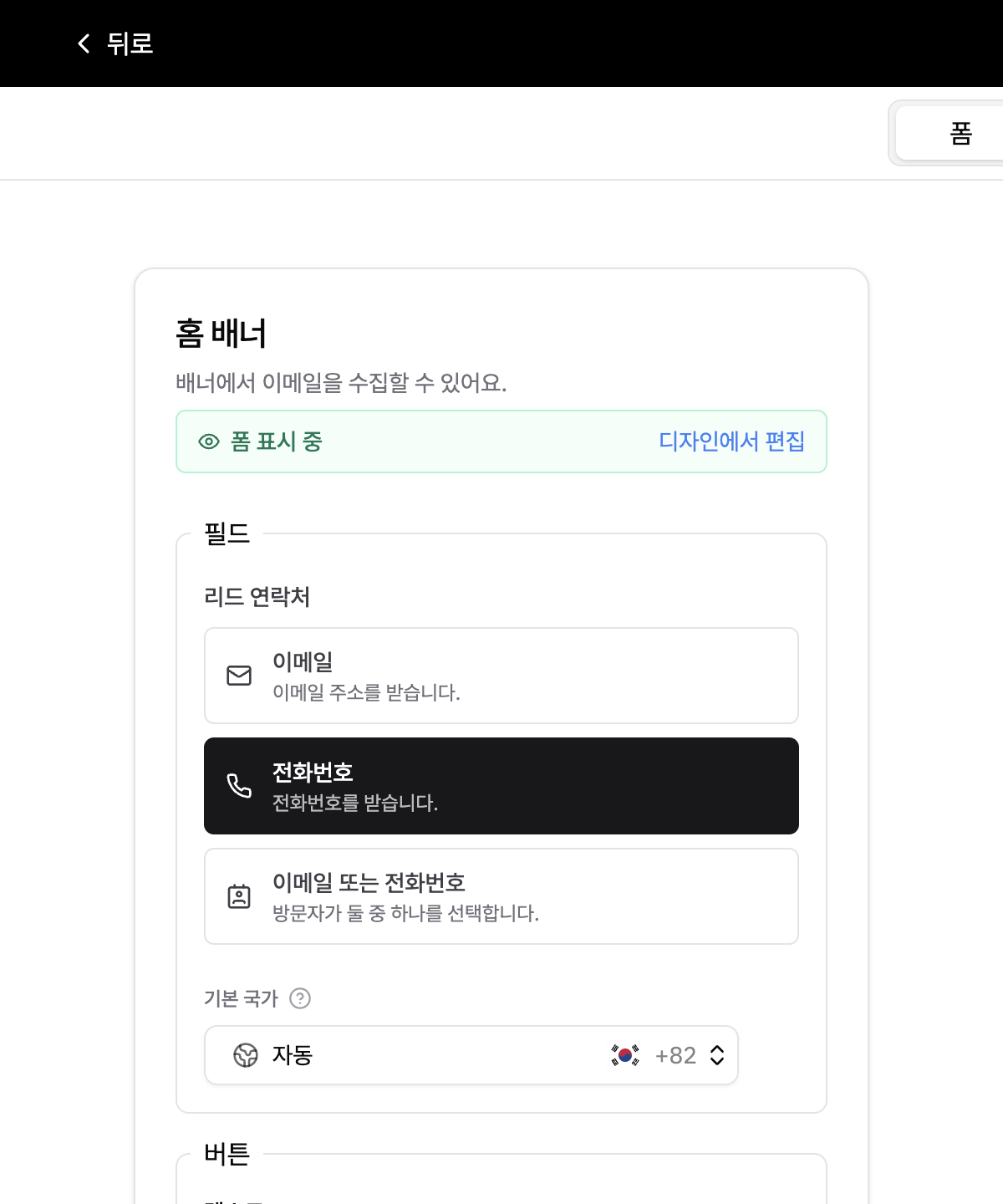The width and height of the screenshot is (1003, 1204).
Task: Open the 기본 국가 자동 dropdown
Action: (471, 1055)
